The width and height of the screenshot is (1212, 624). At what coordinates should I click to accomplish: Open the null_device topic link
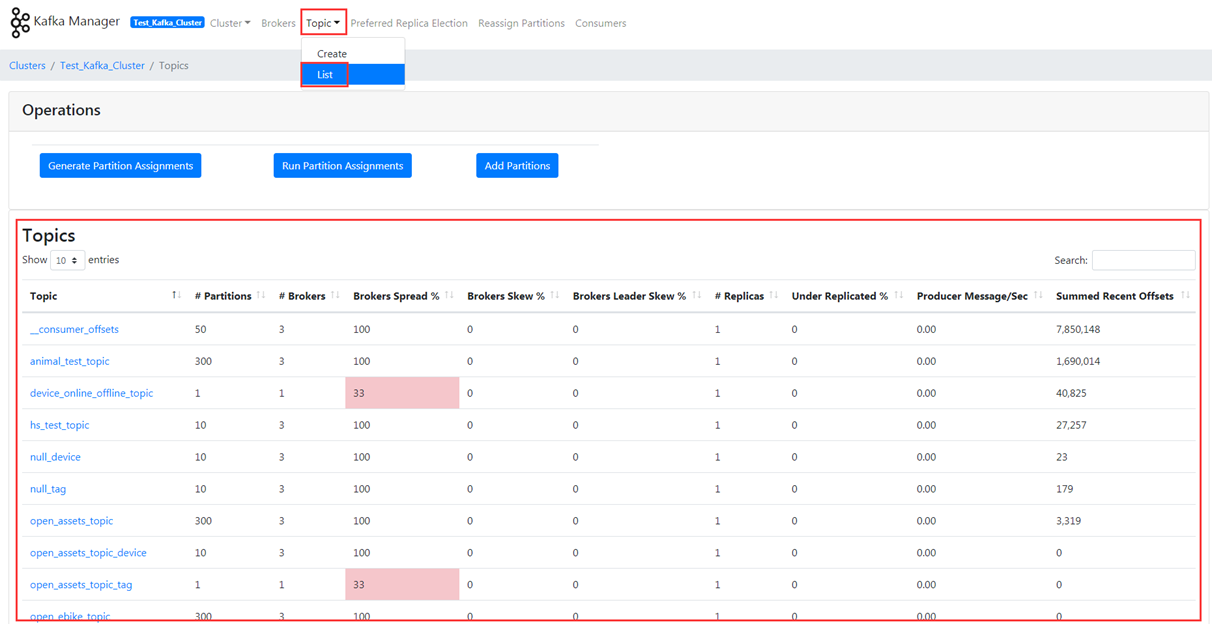click(55, 457)
